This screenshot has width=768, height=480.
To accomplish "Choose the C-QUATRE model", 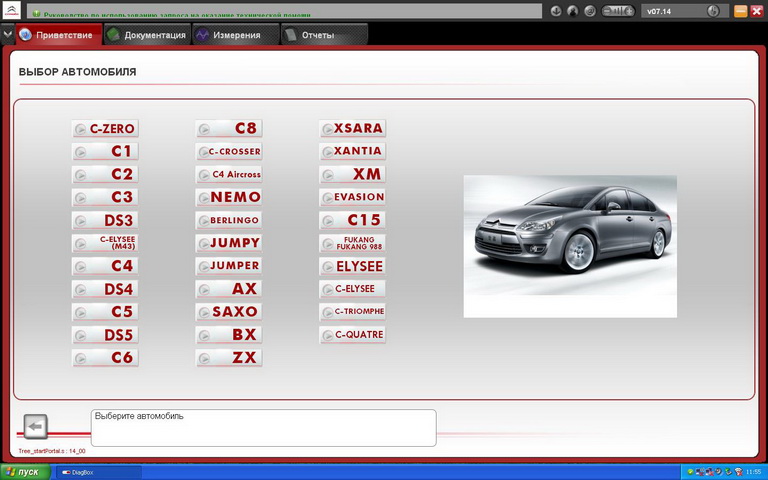I will point(353,335).
